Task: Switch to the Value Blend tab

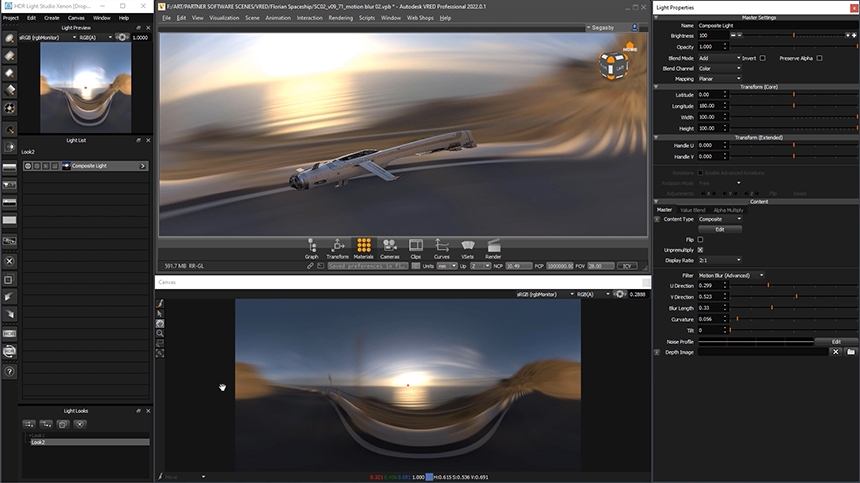Action: [x=693, y=210]
